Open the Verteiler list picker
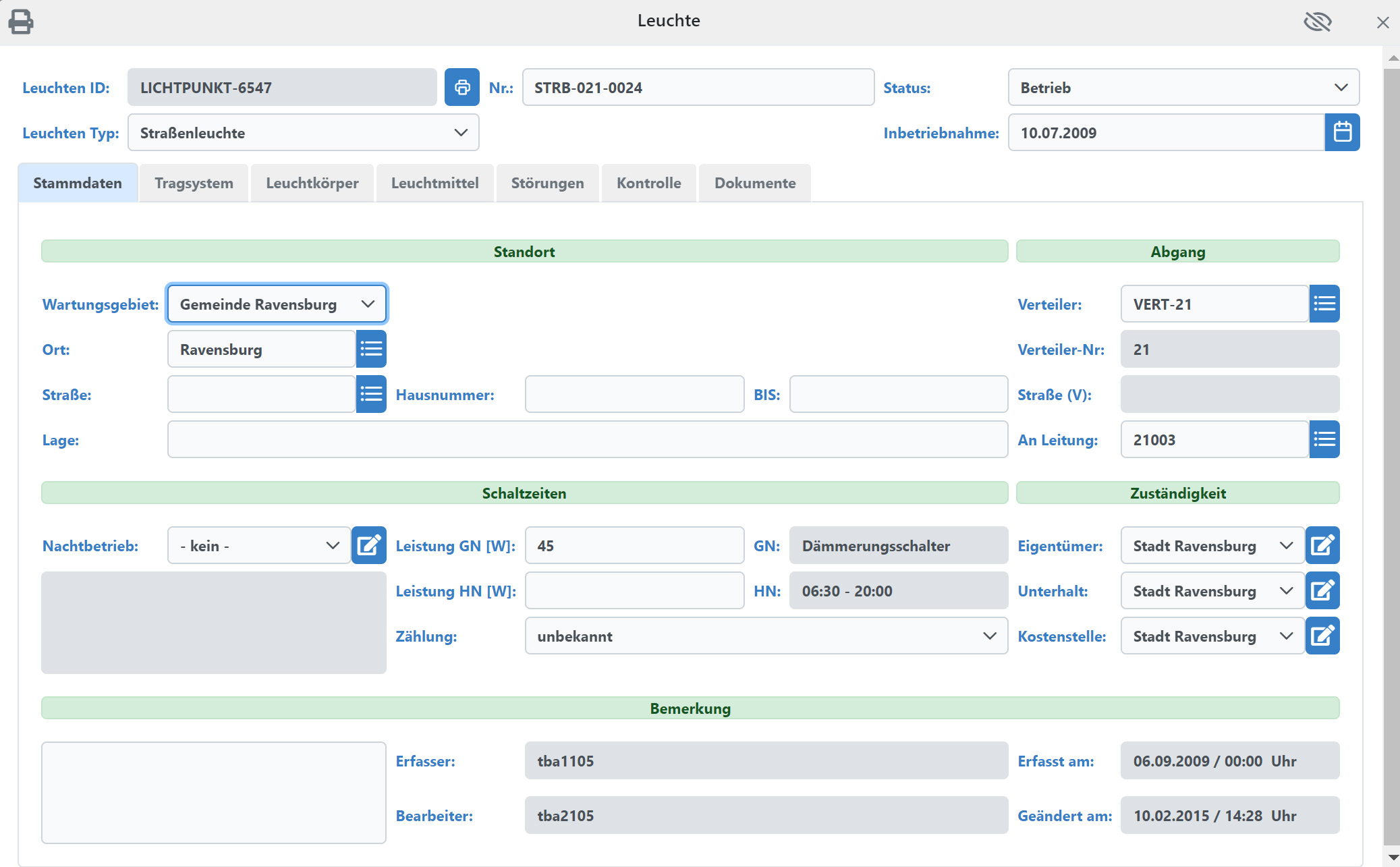The image size is (1400, 867). pos(1324,304)
